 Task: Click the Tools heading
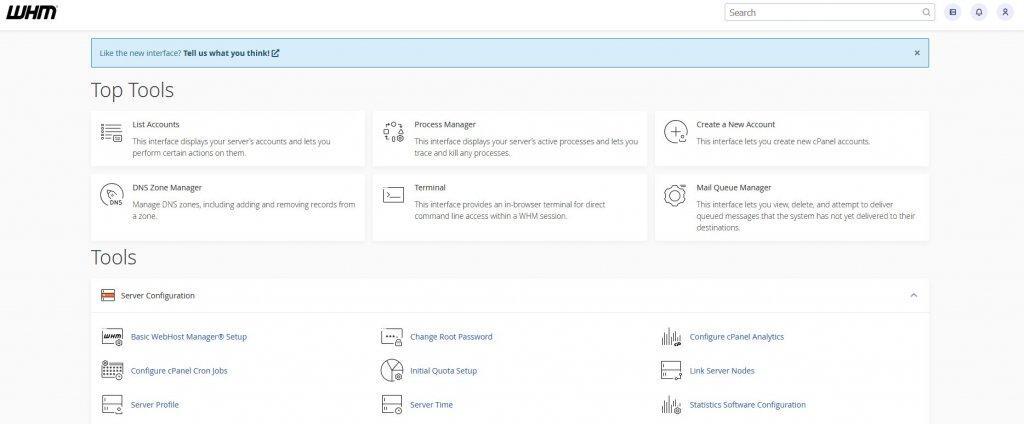pos(114,257)
